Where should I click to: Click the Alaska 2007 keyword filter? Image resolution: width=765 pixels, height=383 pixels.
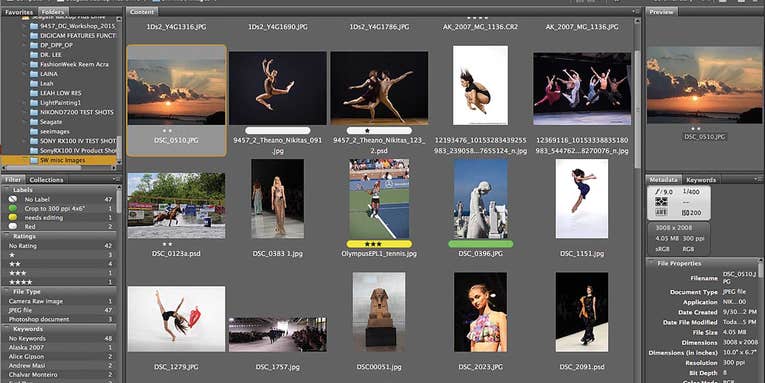[x=60, y=347]
